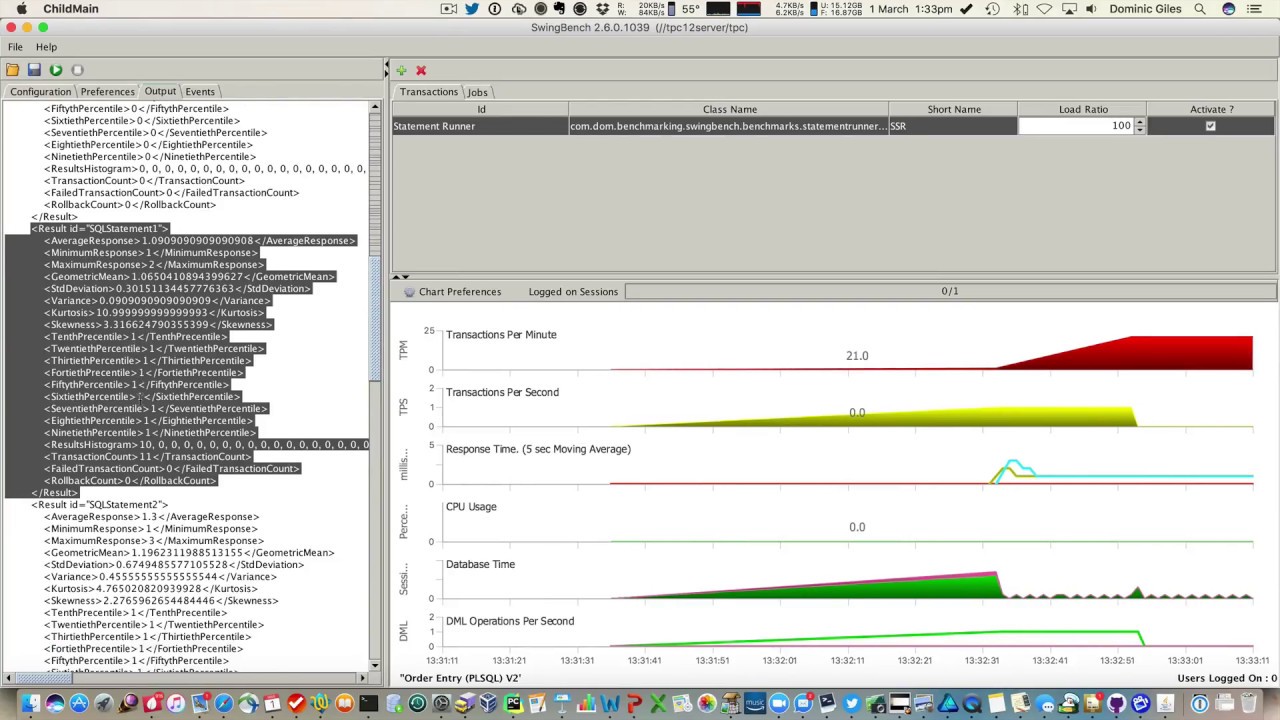Open Finder in the dock
Viewport: 1280px width, 720px height.
pyautogui.click(x=31, y=703)
